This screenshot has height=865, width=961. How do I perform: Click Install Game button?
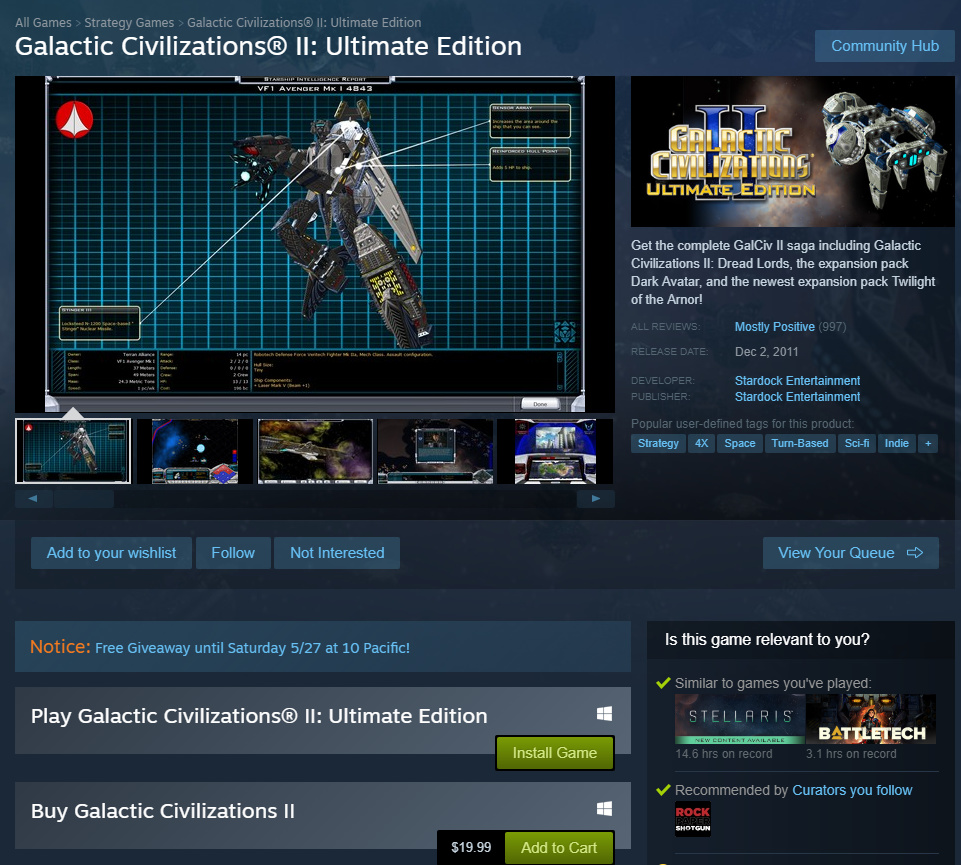click(555, 753)
